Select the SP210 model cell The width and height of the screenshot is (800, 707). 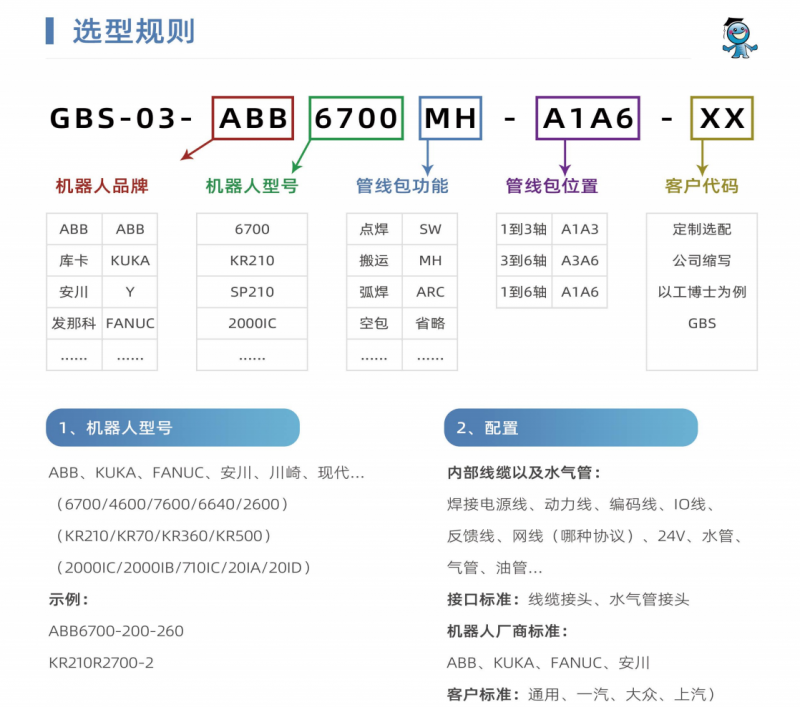coord(252,292)
